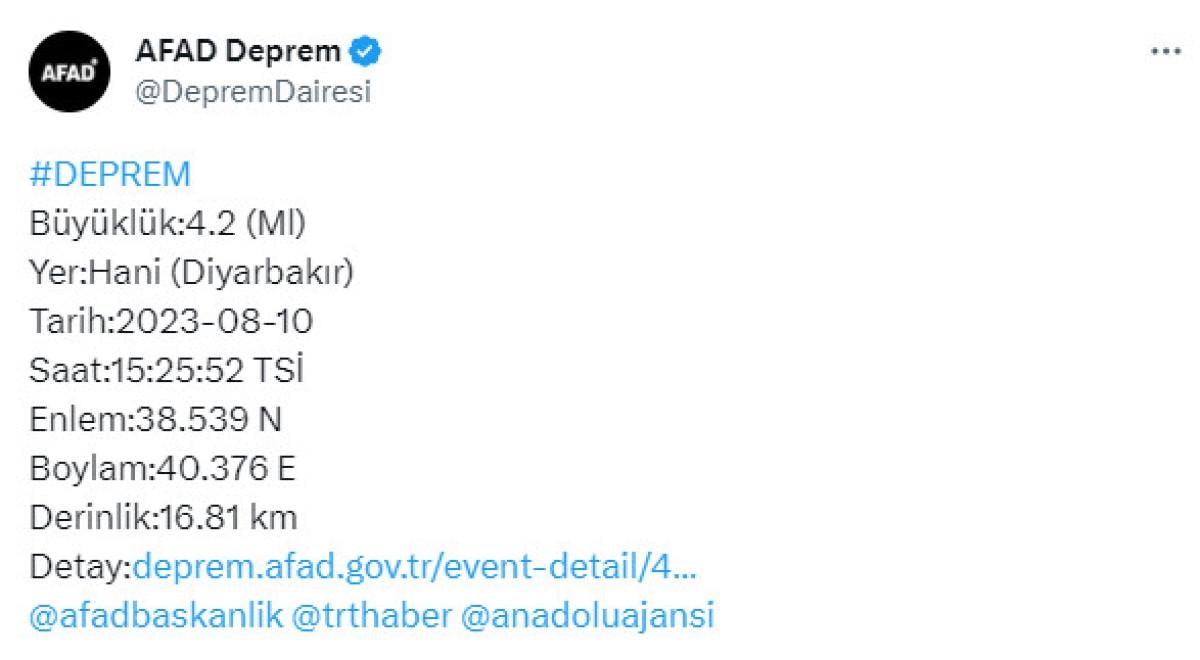Visit the @afadbaskanlik mention
The height and width of the screenshot is (660, 1200).
point(156,615)
